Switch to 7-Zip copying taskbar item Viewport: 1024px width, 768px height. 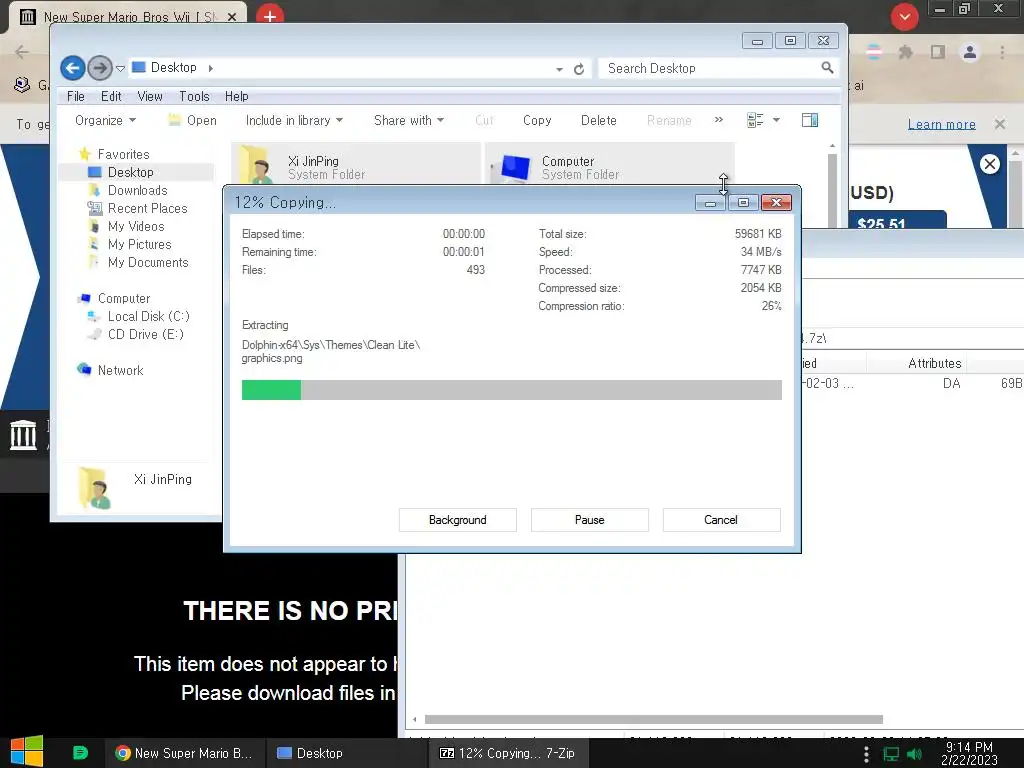pyautogui.click(x=508, y=753)
